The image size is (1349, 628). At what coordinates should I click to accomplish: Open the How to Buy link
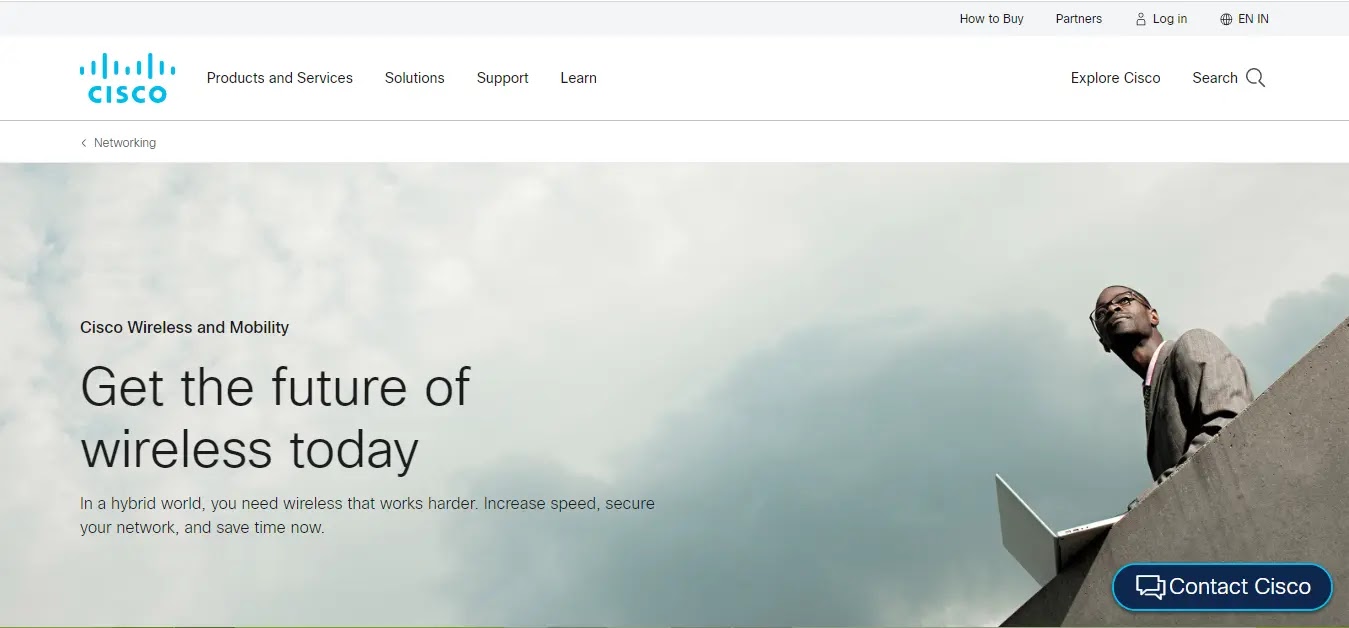991,19
